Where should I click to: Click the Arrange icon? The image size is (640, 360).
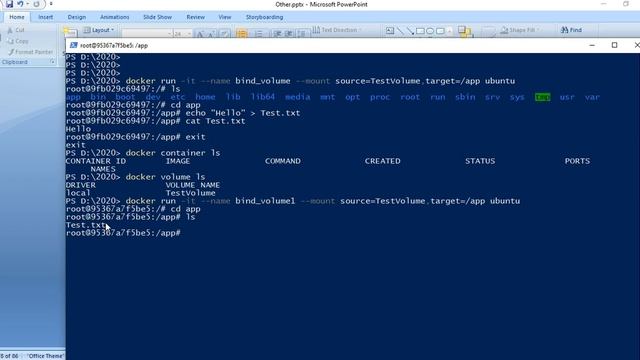tap(464, 32)
